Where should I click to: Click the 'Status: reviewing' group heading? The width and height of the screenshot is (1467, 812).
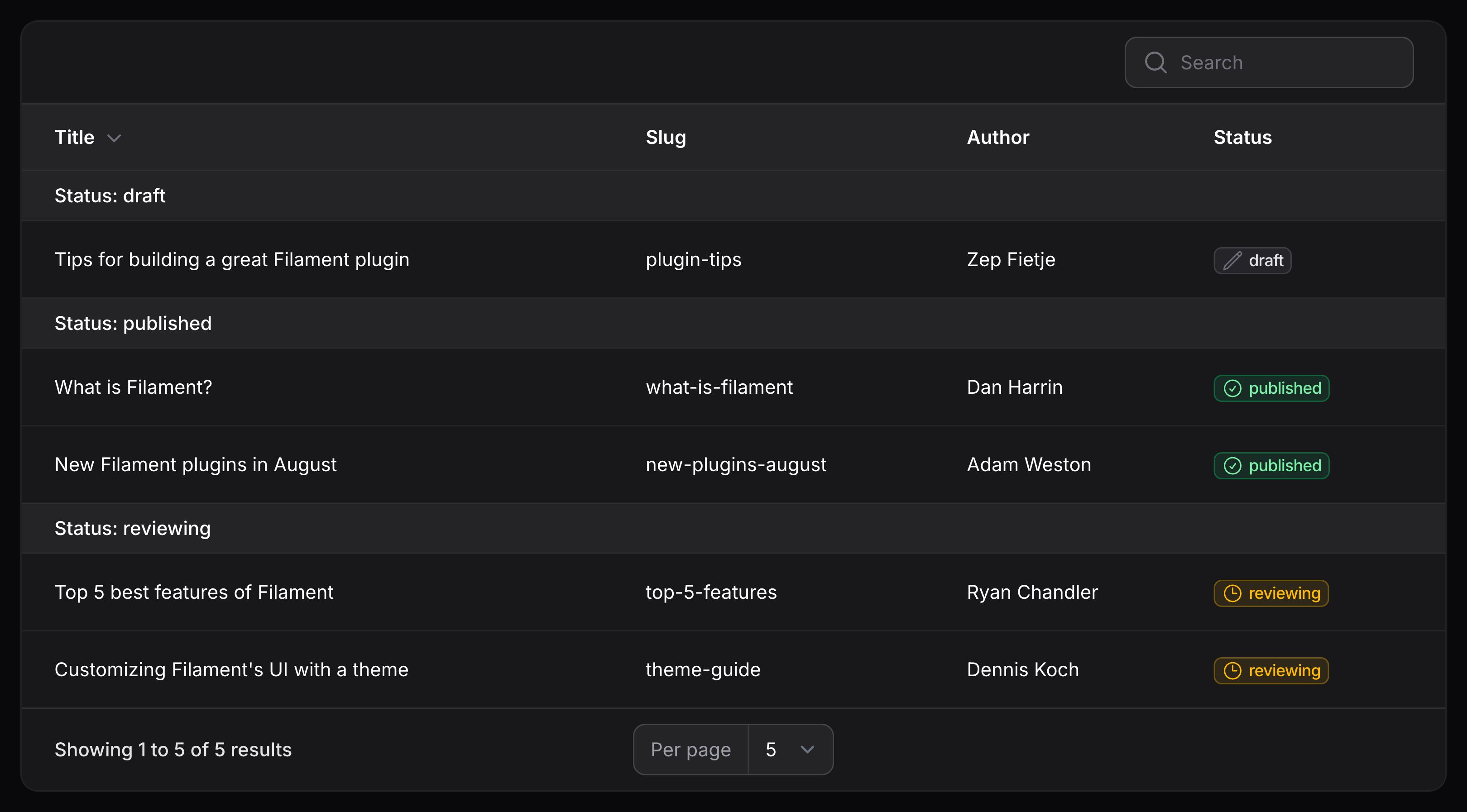[133, 528]
